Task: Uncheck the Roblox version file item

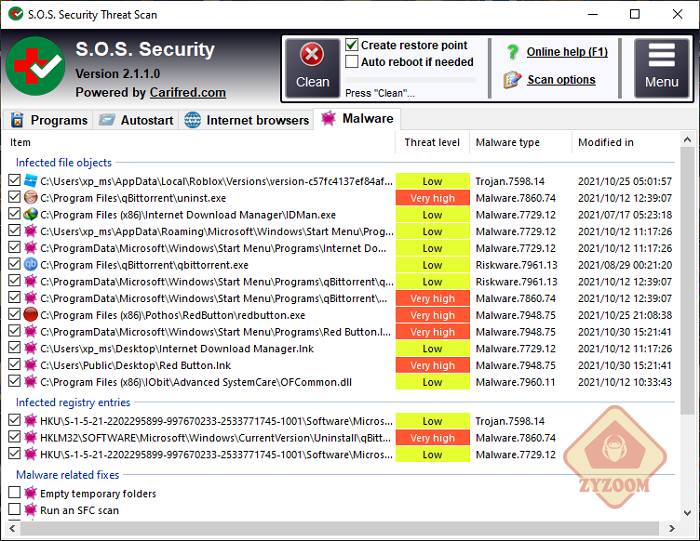Action: tap(14, 180)
